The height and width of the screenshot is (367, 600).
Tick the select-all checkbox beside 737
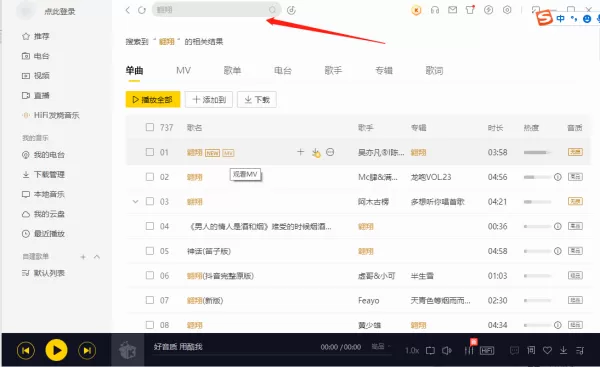click(x=150, y=127)
